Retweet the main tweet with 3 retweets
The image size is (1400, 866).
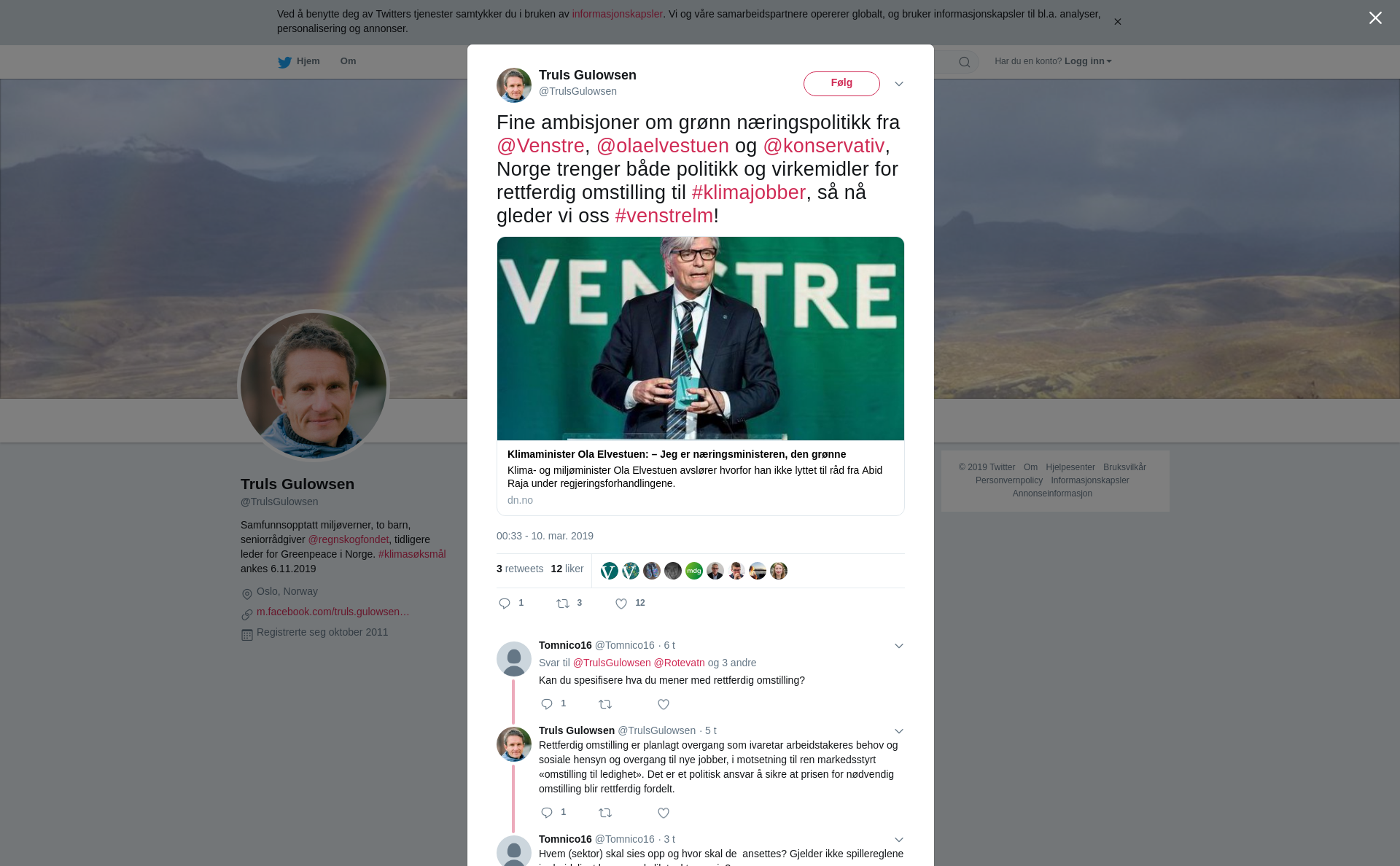tap(563, 604)
